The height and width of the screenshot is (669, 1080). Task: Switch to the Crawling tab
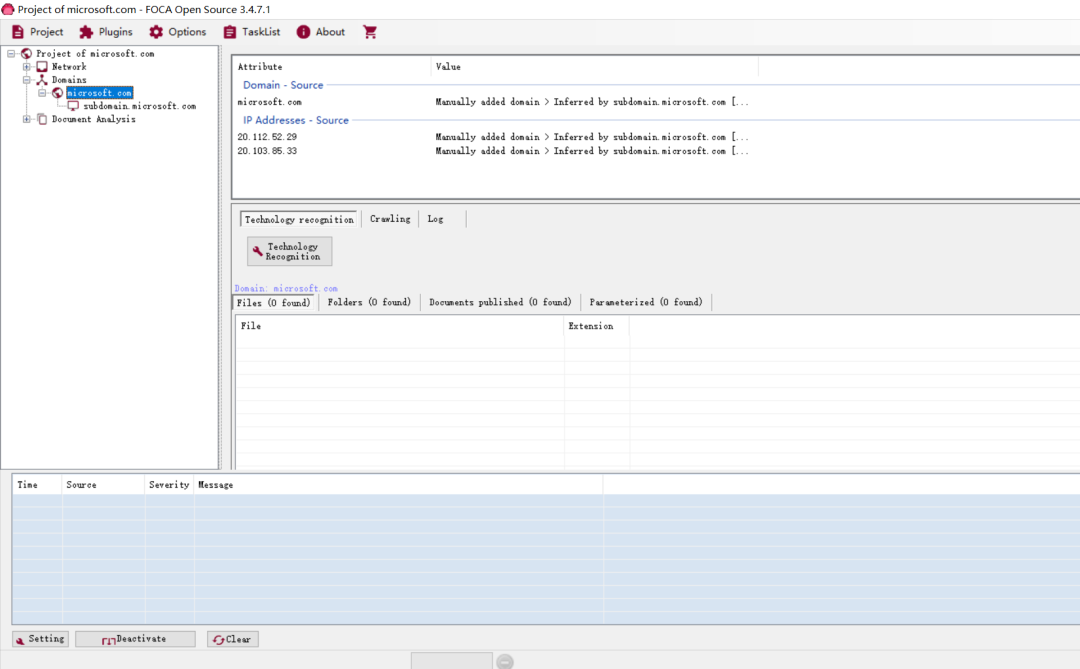390,219
